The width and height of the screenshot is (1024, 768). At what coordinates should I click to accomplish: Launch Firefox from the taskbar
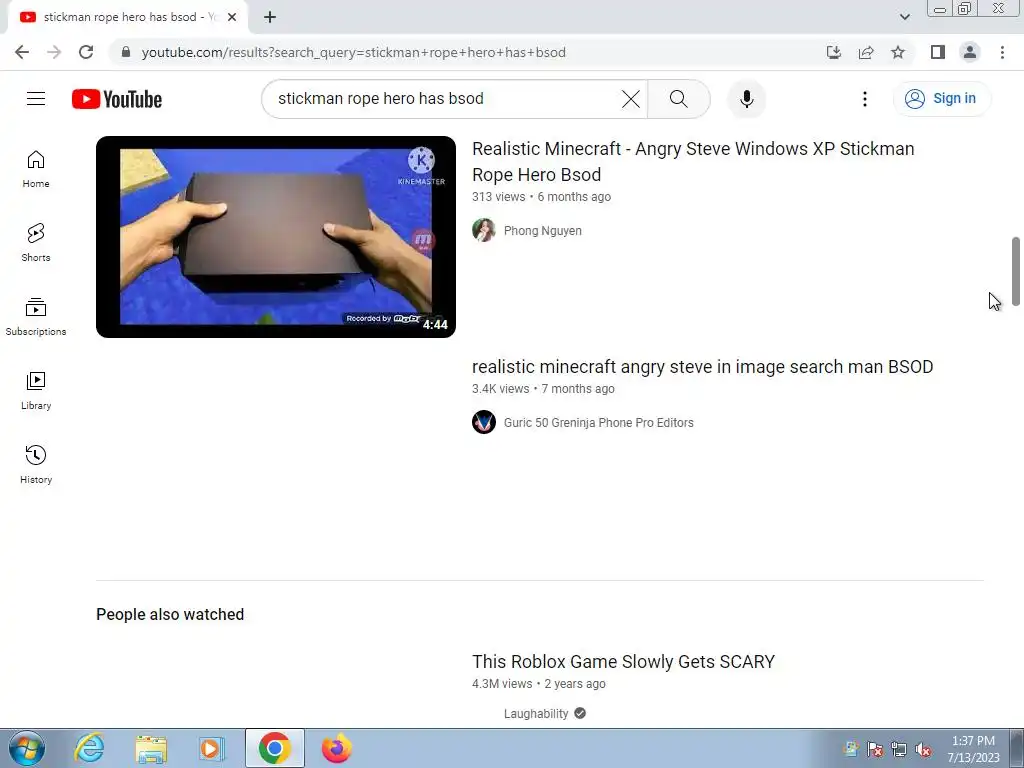[336, 748]
